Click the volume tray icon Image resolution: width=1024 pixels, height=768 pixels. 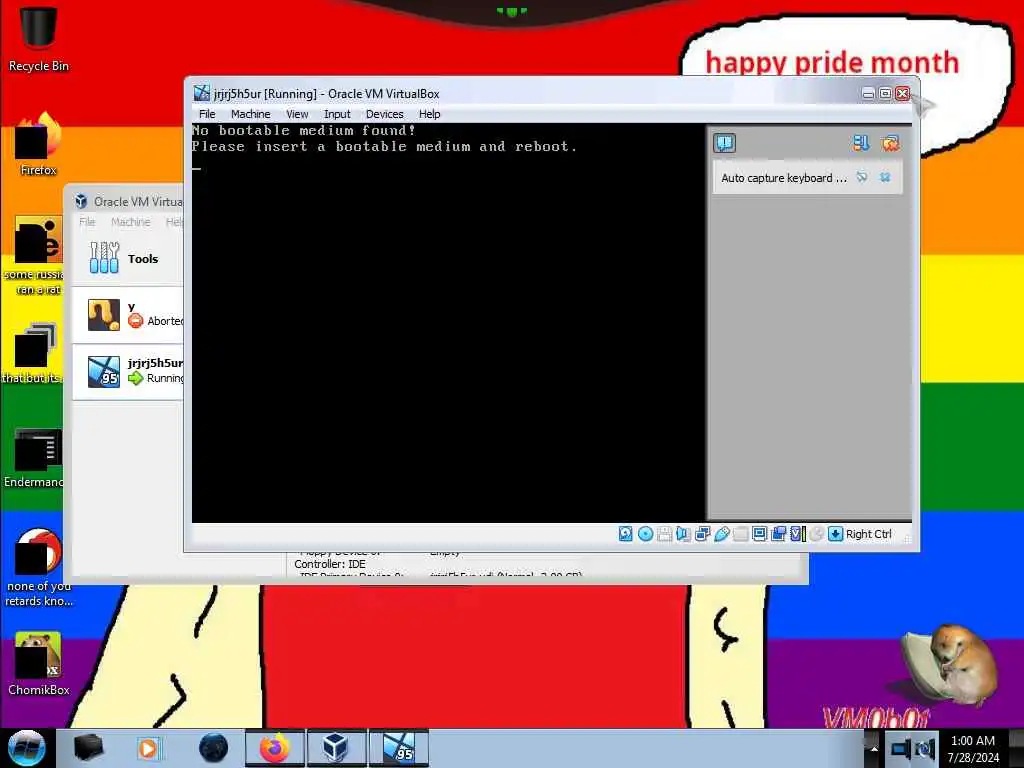click(x=925, y=749)
